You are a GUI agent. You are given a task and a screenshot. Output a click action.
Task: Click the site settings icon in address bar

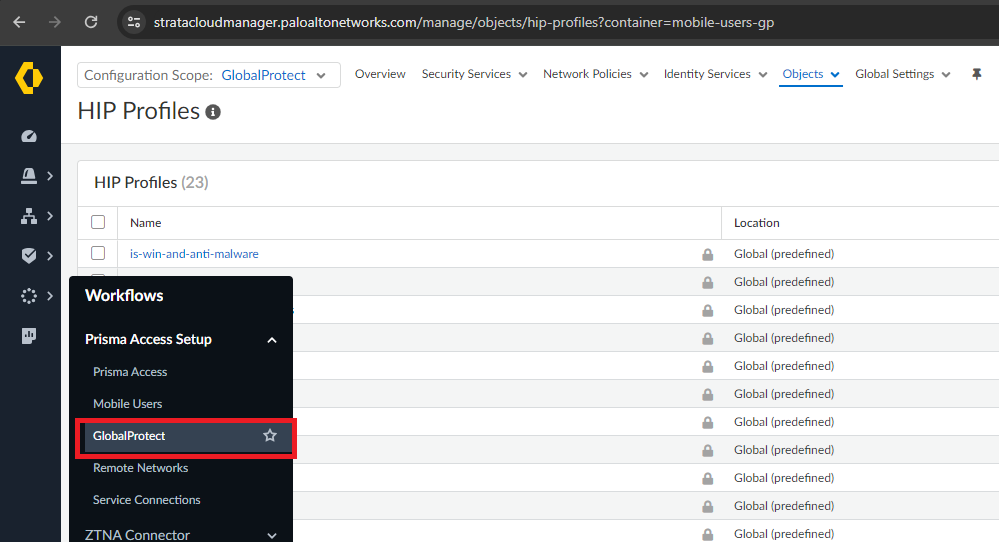point(134,22)
